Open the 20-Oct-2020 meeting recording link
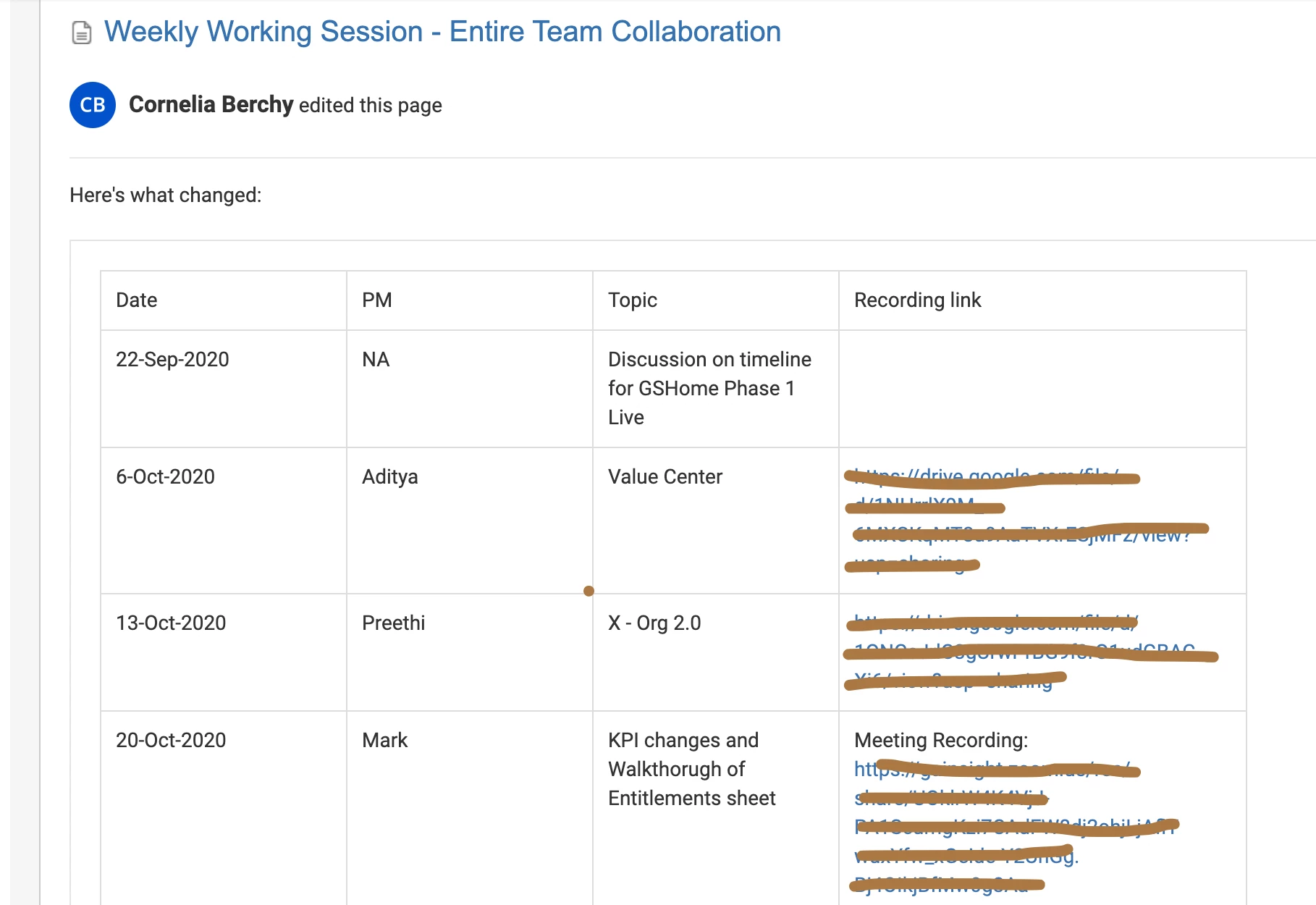1316x905 pixels. point(1013,827)
